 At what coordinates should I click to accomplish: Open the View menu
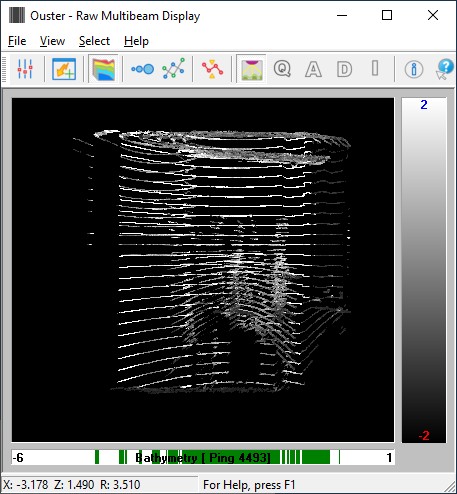(x=52, y=41)
